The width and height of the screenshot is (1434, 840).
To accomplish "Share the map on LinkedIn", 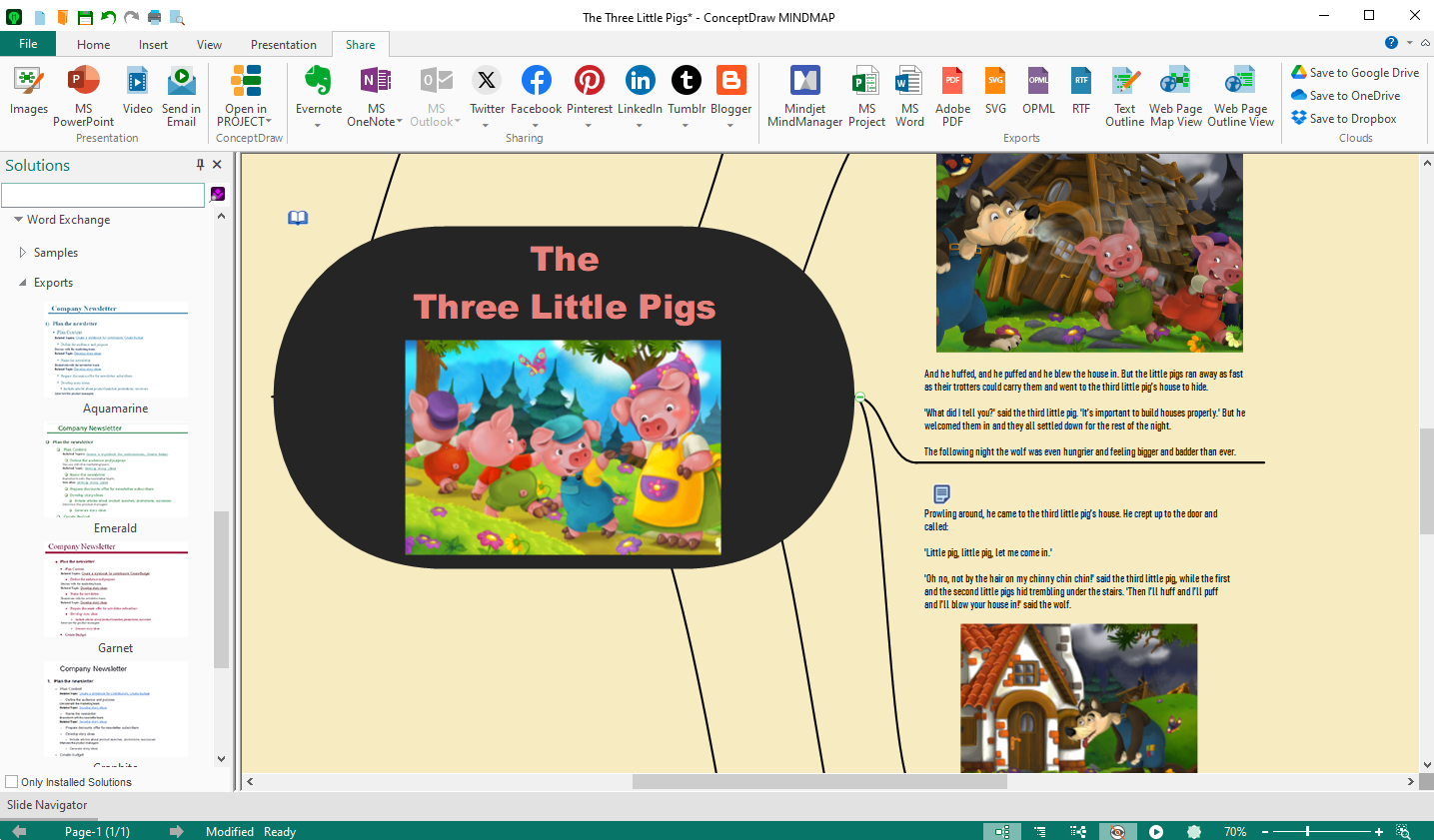I will (640, 91).
